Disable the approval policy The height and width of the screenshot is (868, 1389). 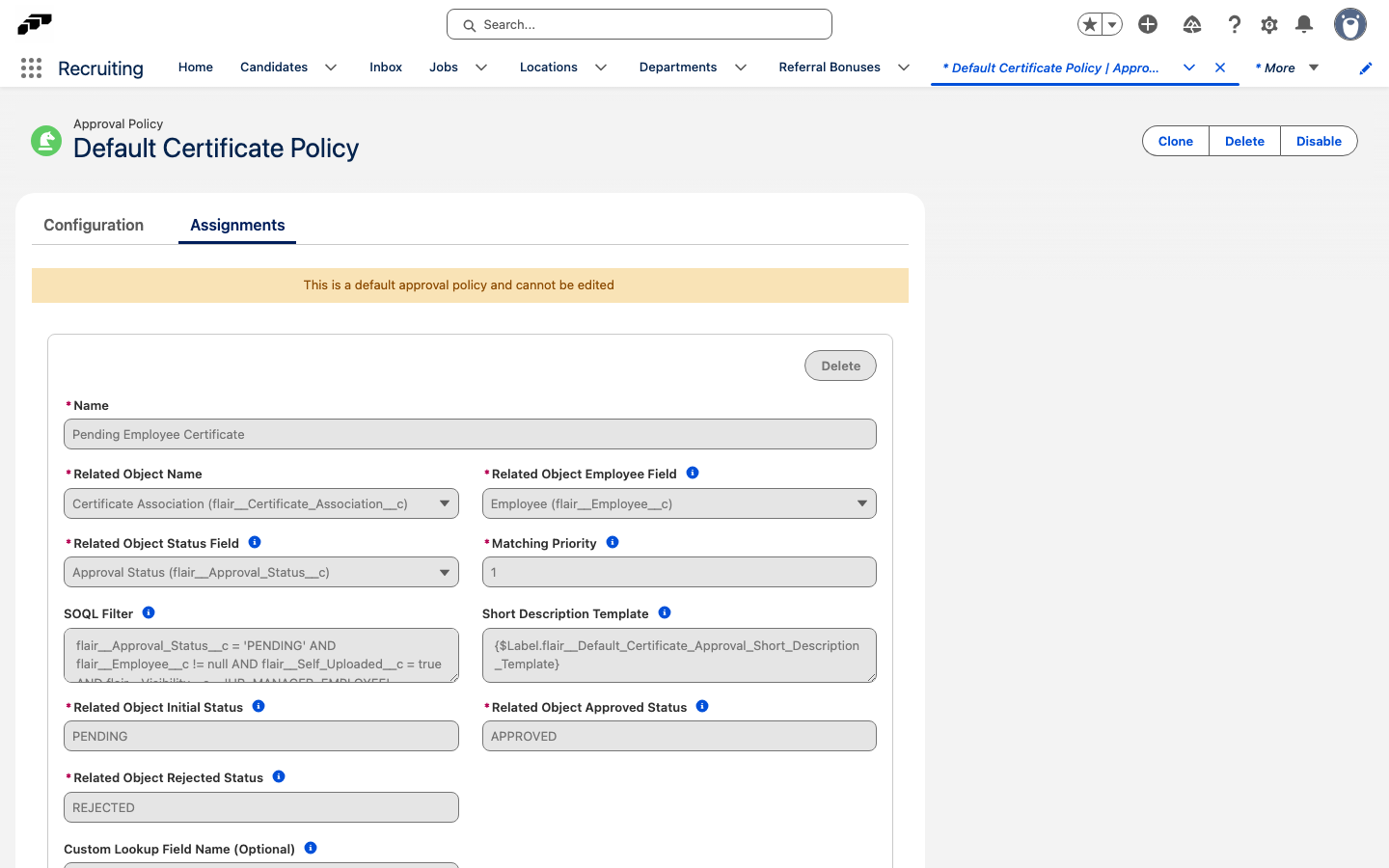click(1319, 141)
